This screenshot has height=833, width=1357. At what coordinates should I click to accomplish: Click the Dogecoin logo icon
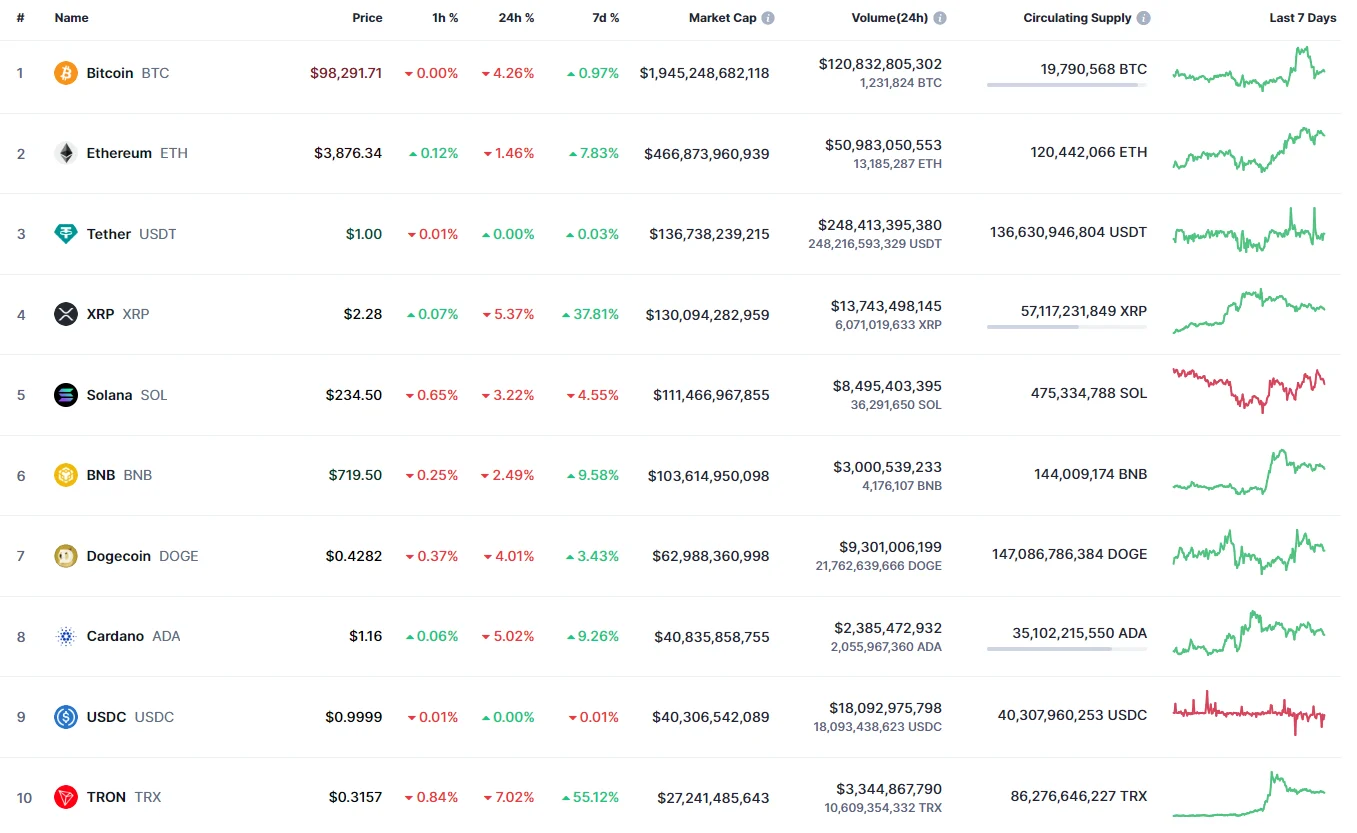coord(65,556)
